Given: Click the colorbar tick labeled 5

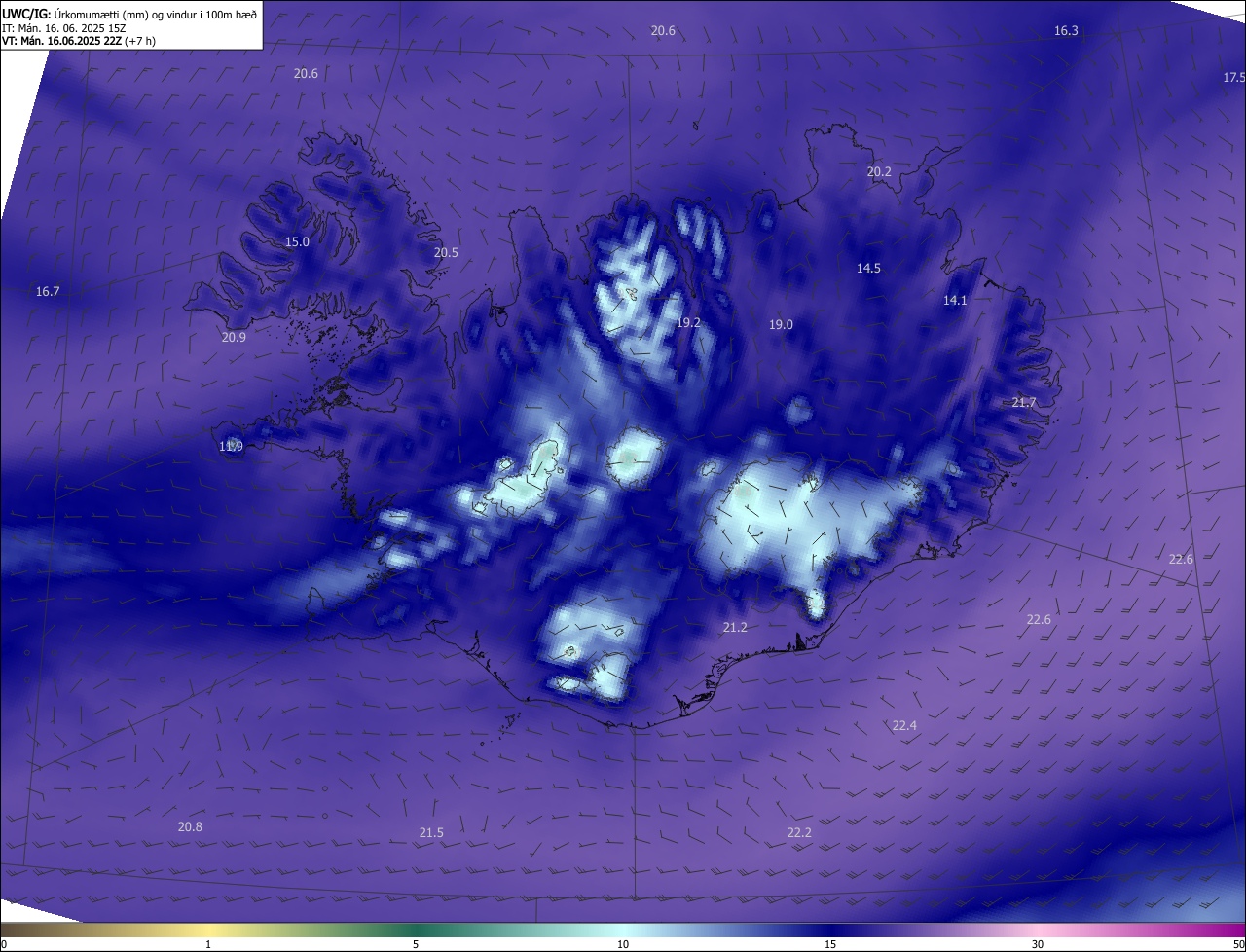Looking at the screenshot, I should coord(416,944).
